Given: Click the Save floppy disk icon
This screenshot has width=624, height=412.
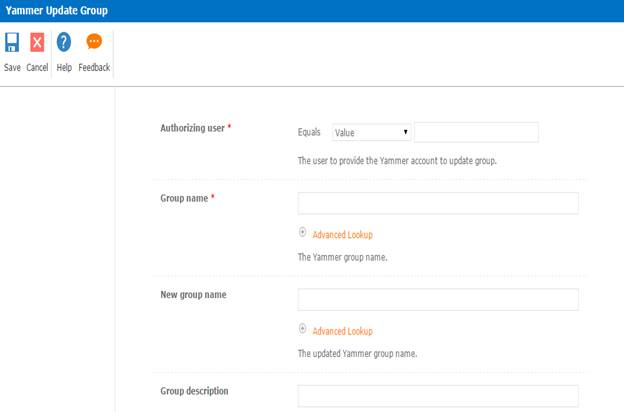Looking at the screenshot, I should tap(12, 43).
